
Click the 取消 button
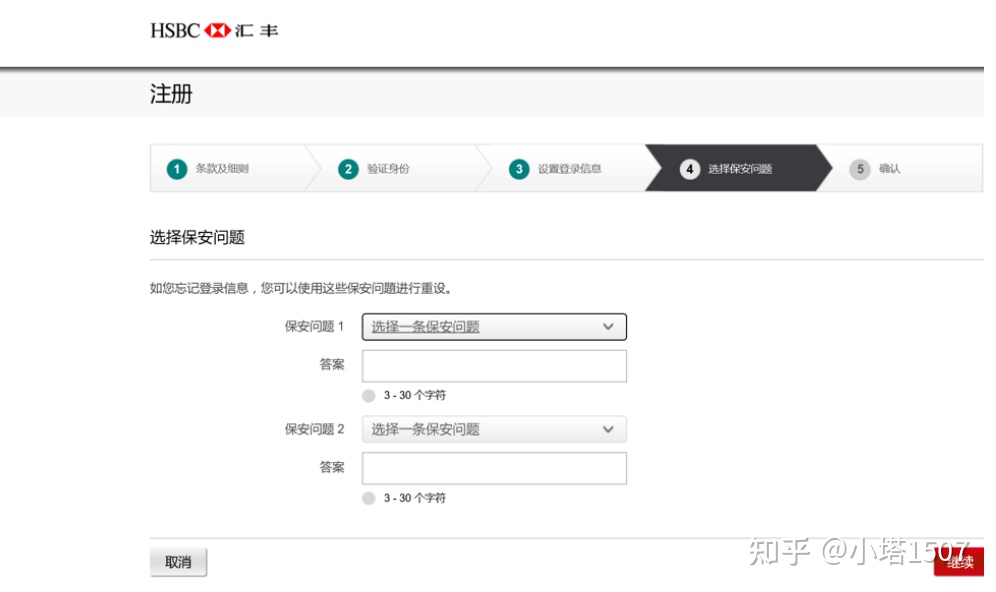(x=178, y=562)
